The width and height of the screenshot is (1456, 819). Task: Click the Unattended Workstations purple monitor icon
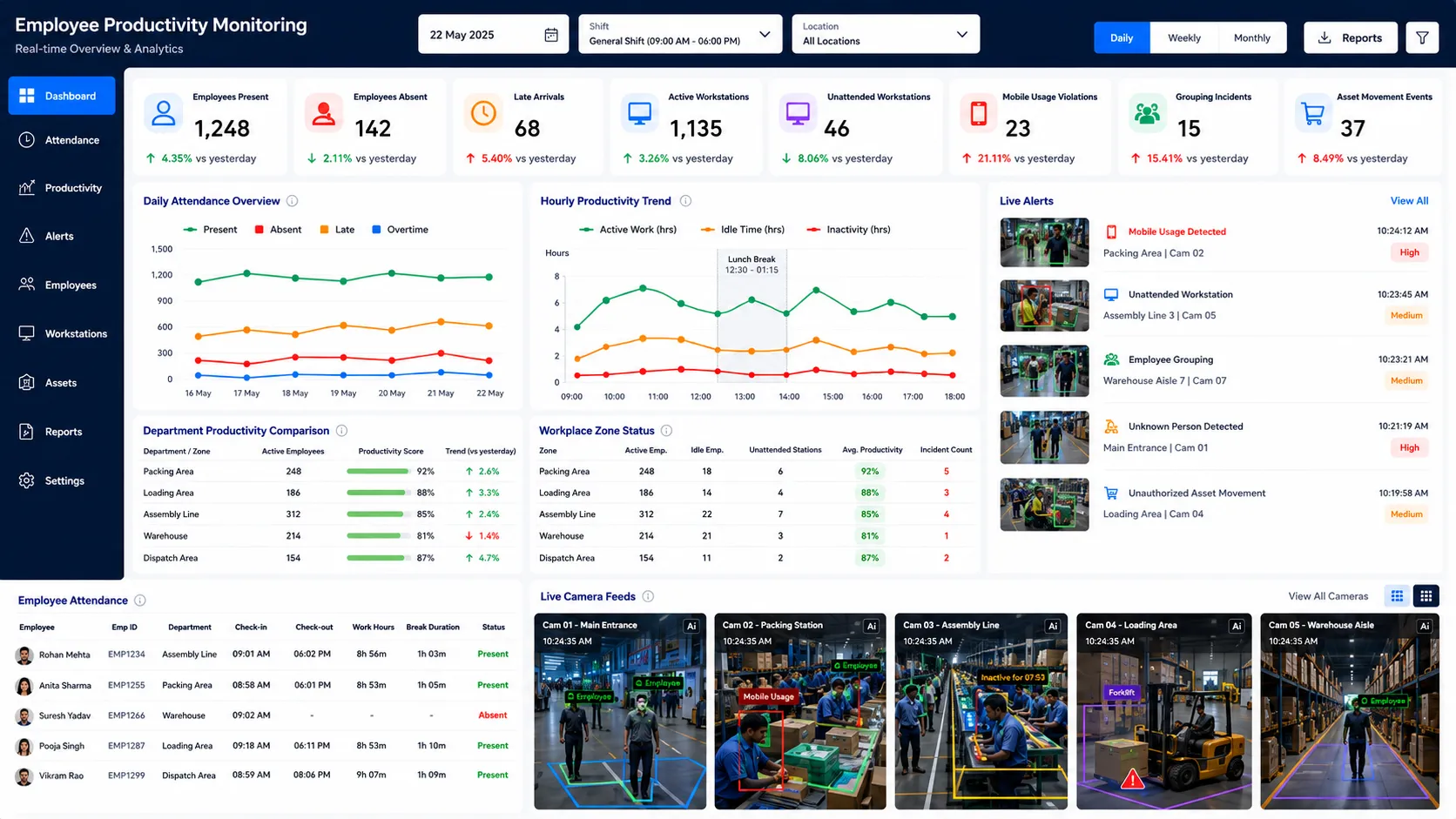tap(798, 113)
